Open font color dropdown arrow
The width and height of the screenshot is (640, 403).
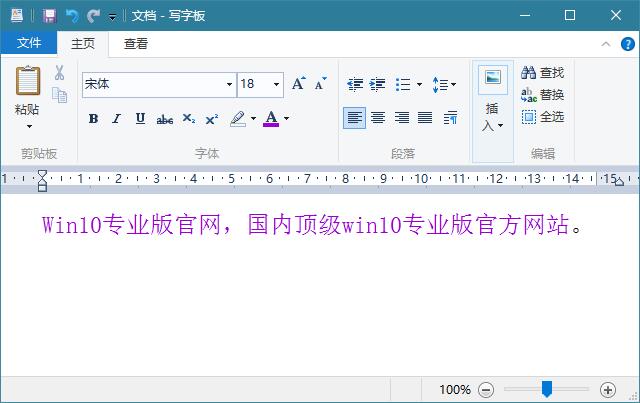click(287, 118)
